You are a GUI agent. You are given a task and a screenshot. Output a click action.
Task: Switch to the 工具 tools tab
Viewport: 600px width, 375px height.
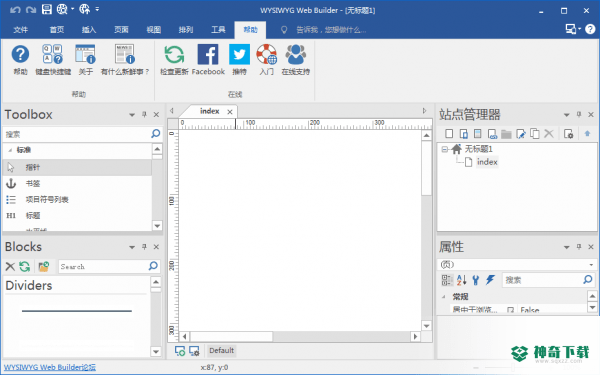click(x=218, y=30)
